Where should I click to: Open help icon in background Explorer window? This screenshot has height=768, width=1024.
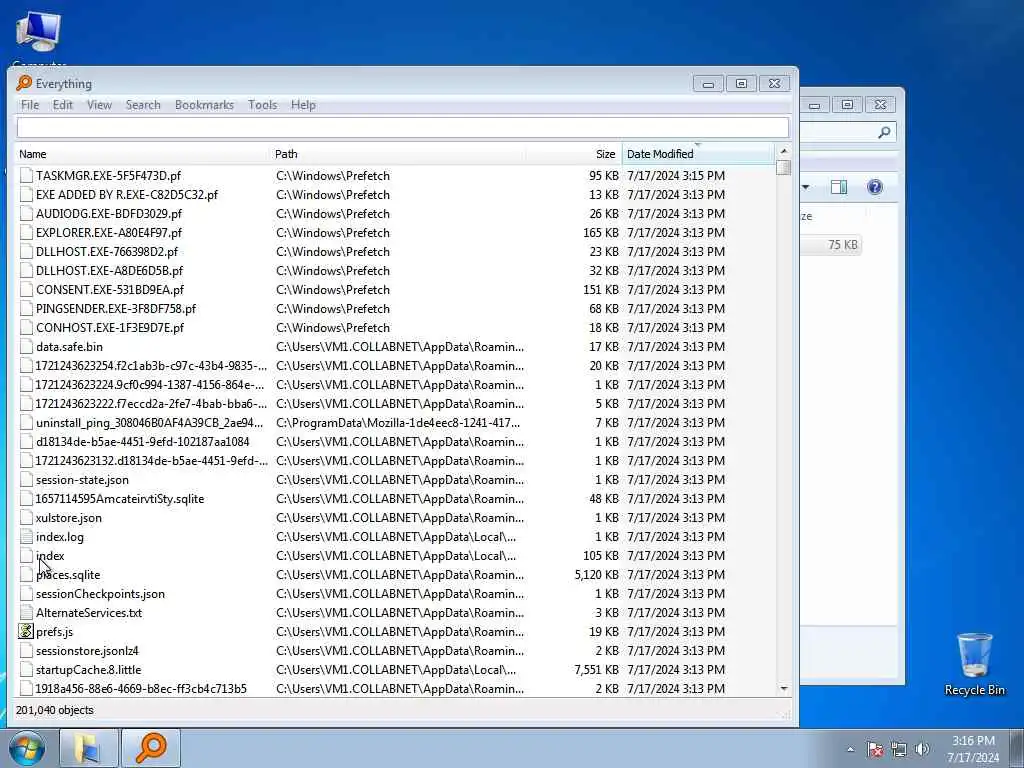(875, 187)
